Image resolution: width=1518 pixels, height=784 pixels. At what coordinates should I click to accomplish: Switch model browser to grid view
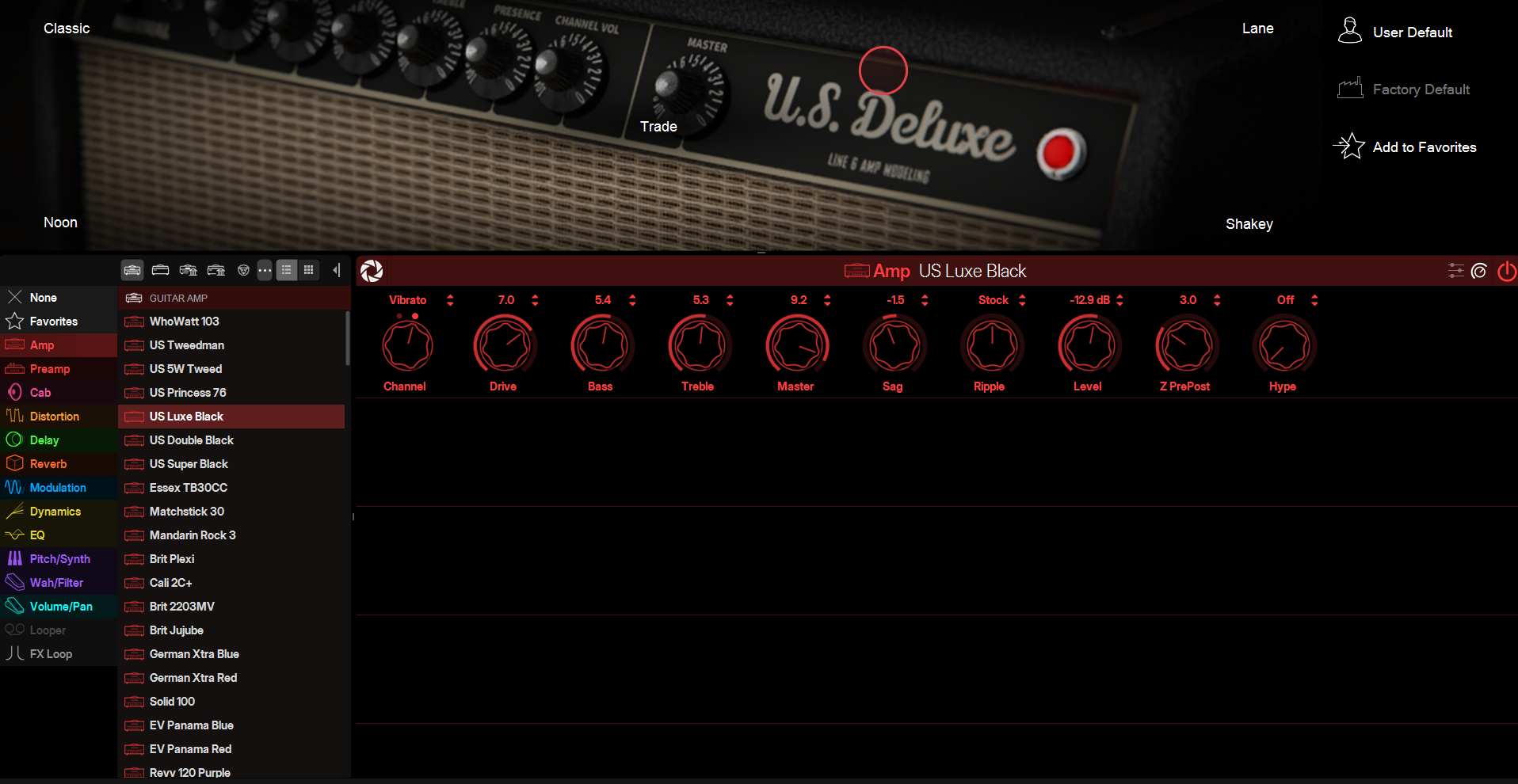click(308, 270)
